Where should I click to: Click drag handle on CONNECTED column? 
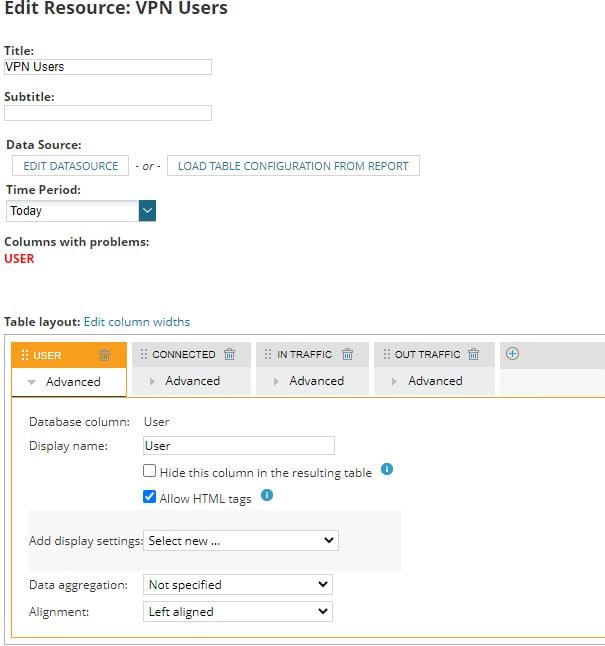(144, 354)
